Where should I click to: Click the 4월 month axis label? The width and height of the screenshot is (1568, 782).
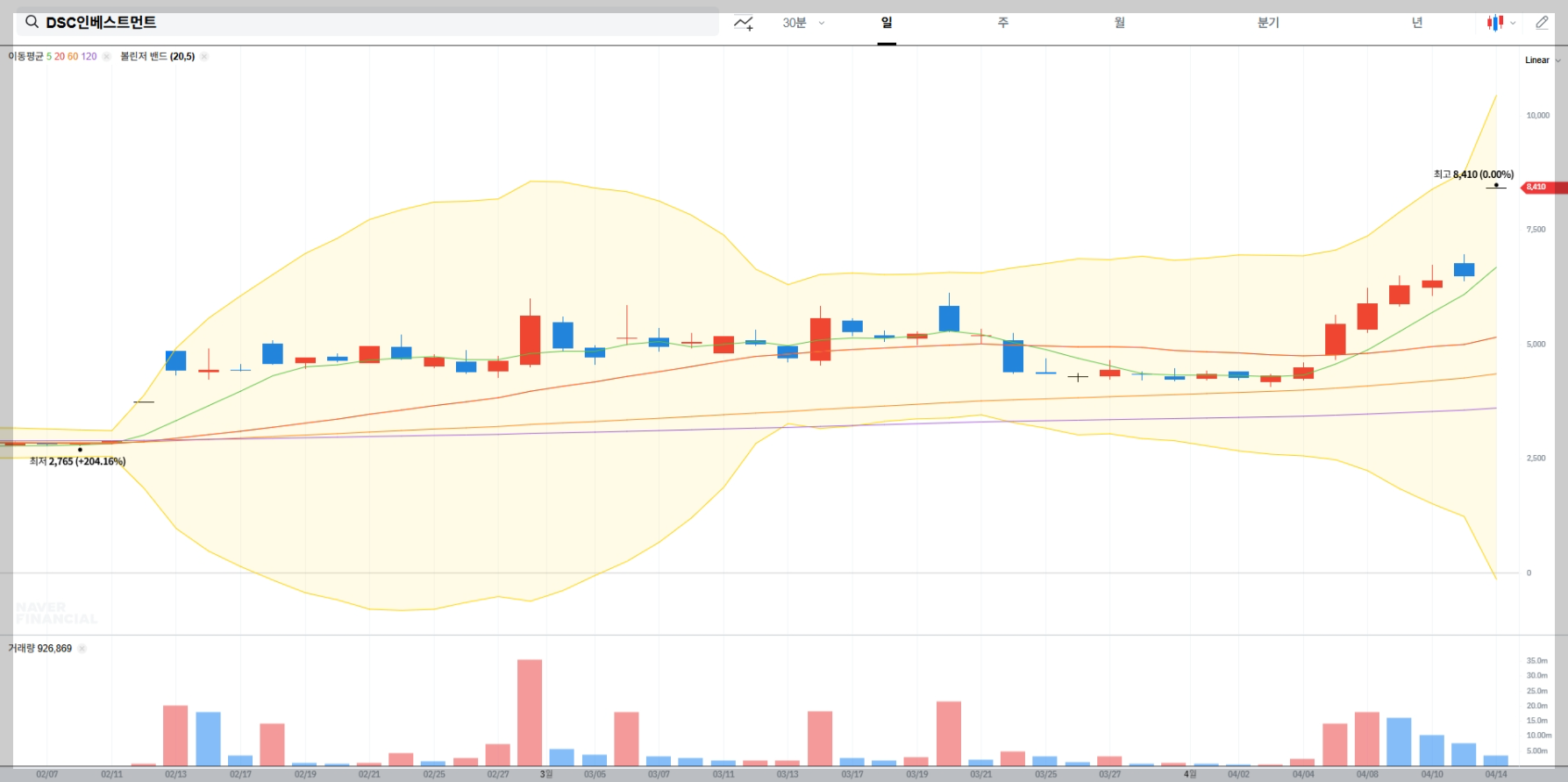pos(1190,775)
